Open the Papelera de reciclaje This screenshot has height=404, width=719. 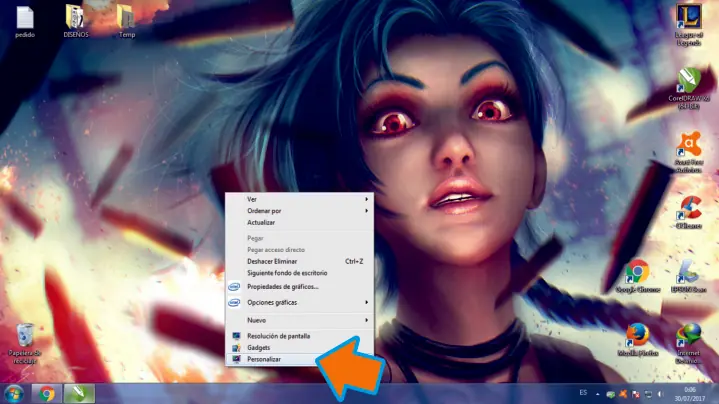click(x=25, y=343)
